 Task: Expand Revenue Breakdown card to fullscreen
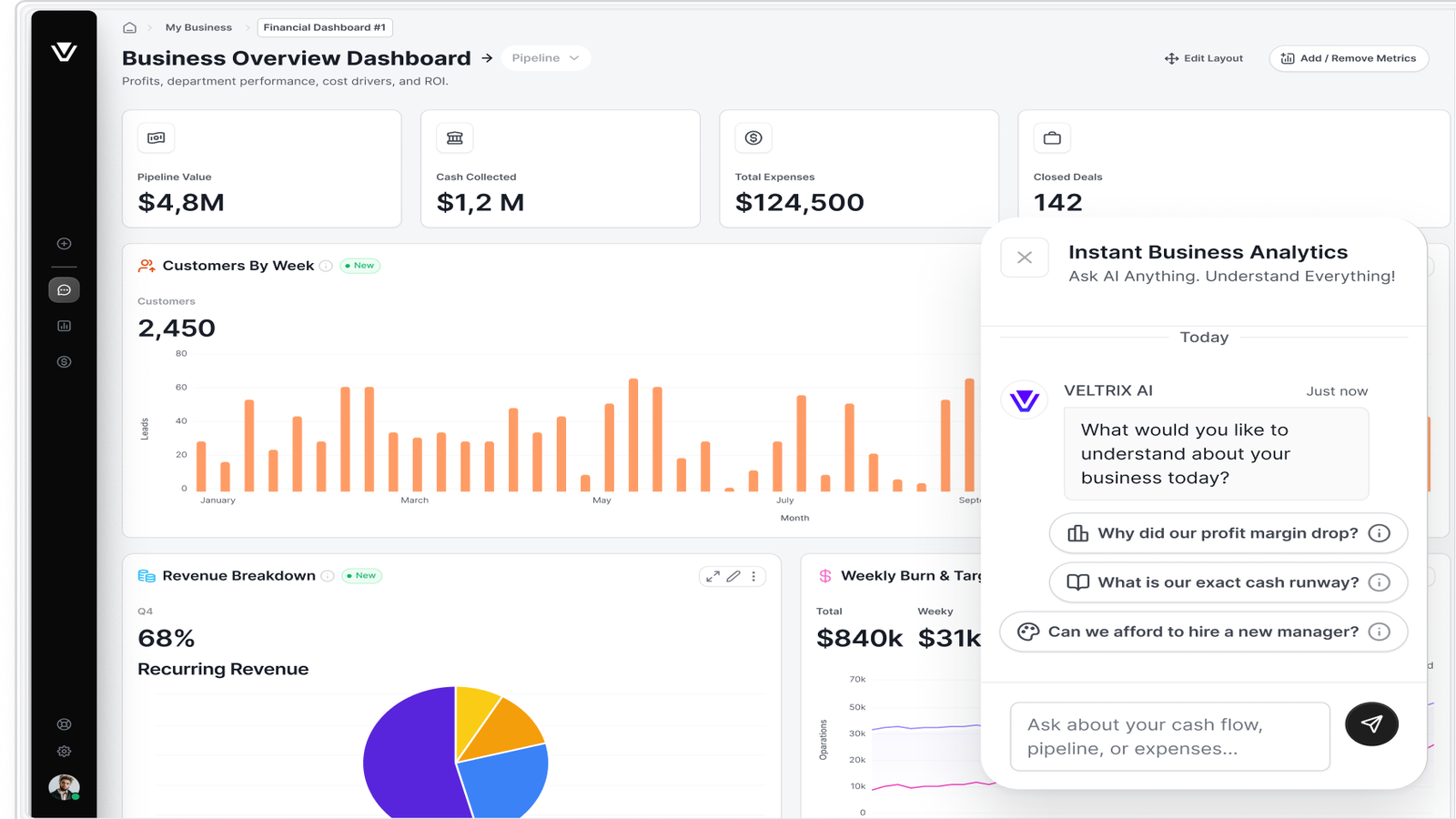tap(713, 576)
